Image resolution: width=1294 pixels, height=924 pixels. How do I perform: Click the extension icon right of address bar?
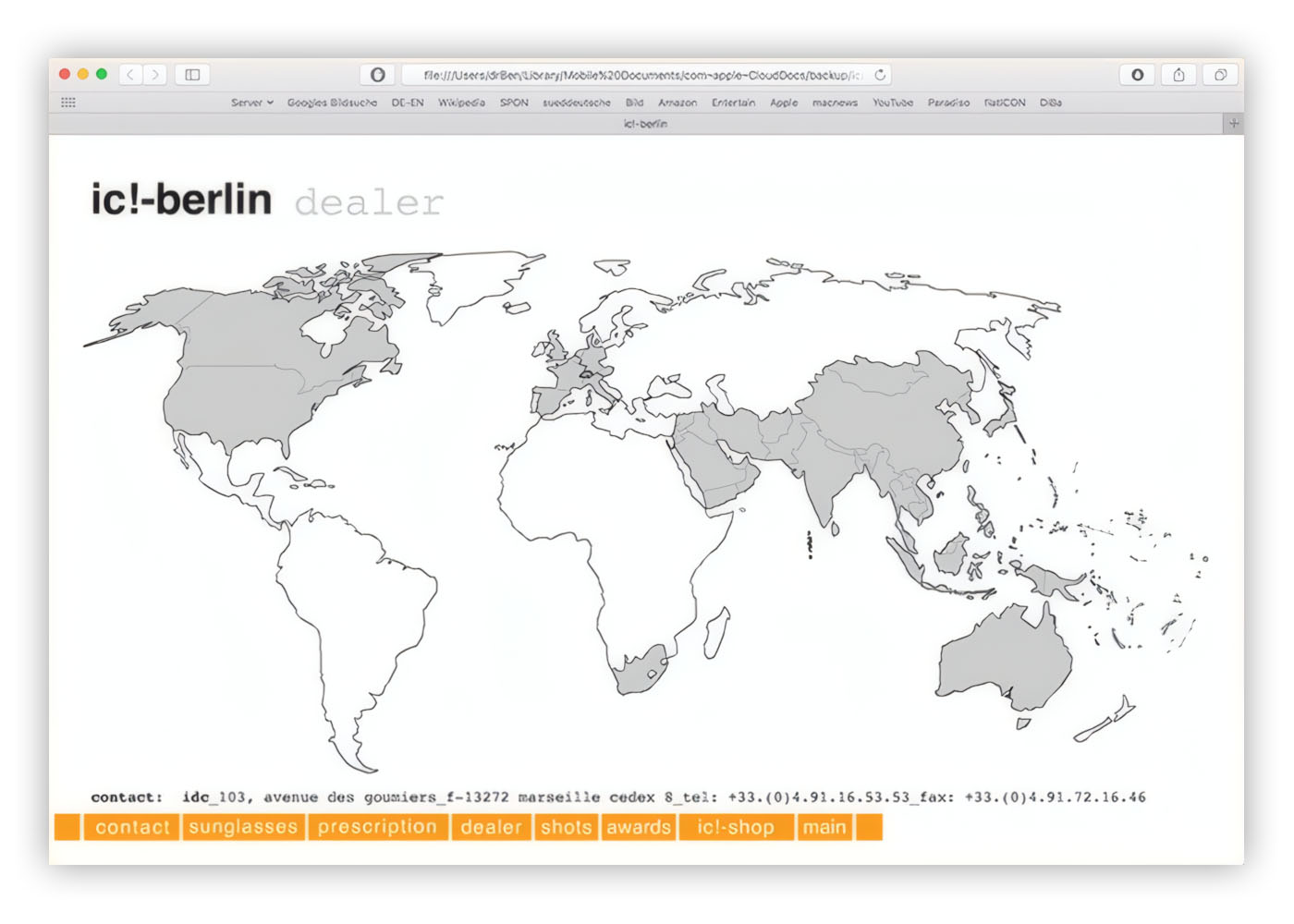1137,75
